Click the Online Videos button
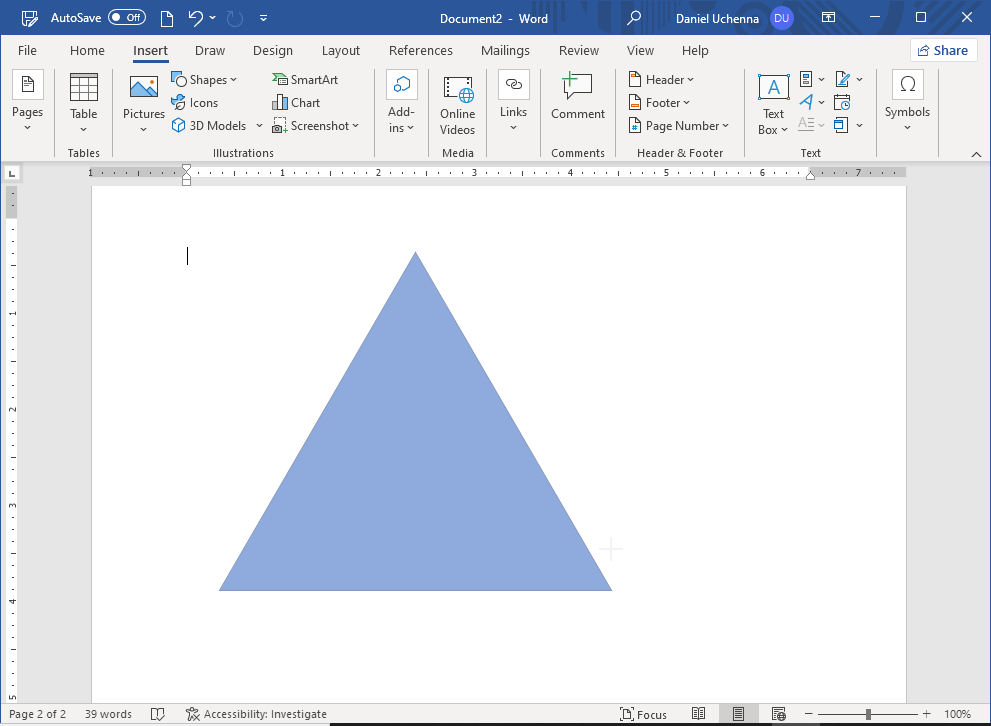991x726 pixels. (457, 105)
